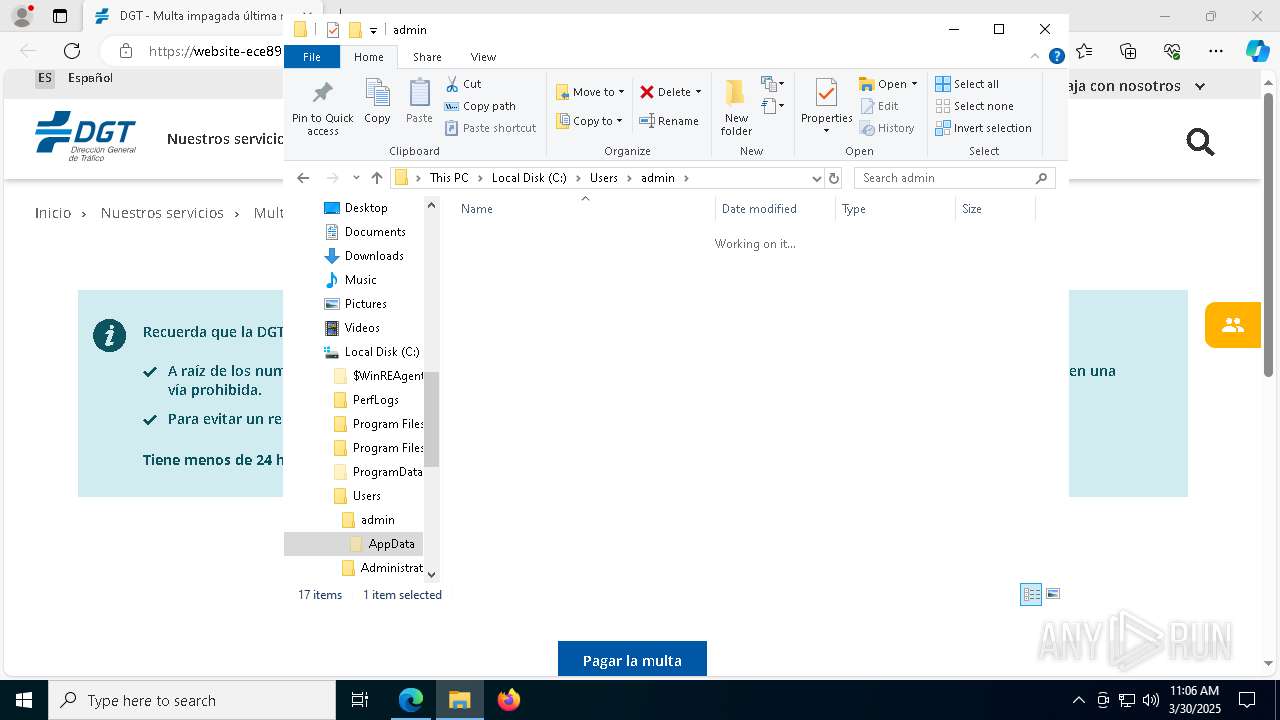Show History for the selected item

point(887,128)
